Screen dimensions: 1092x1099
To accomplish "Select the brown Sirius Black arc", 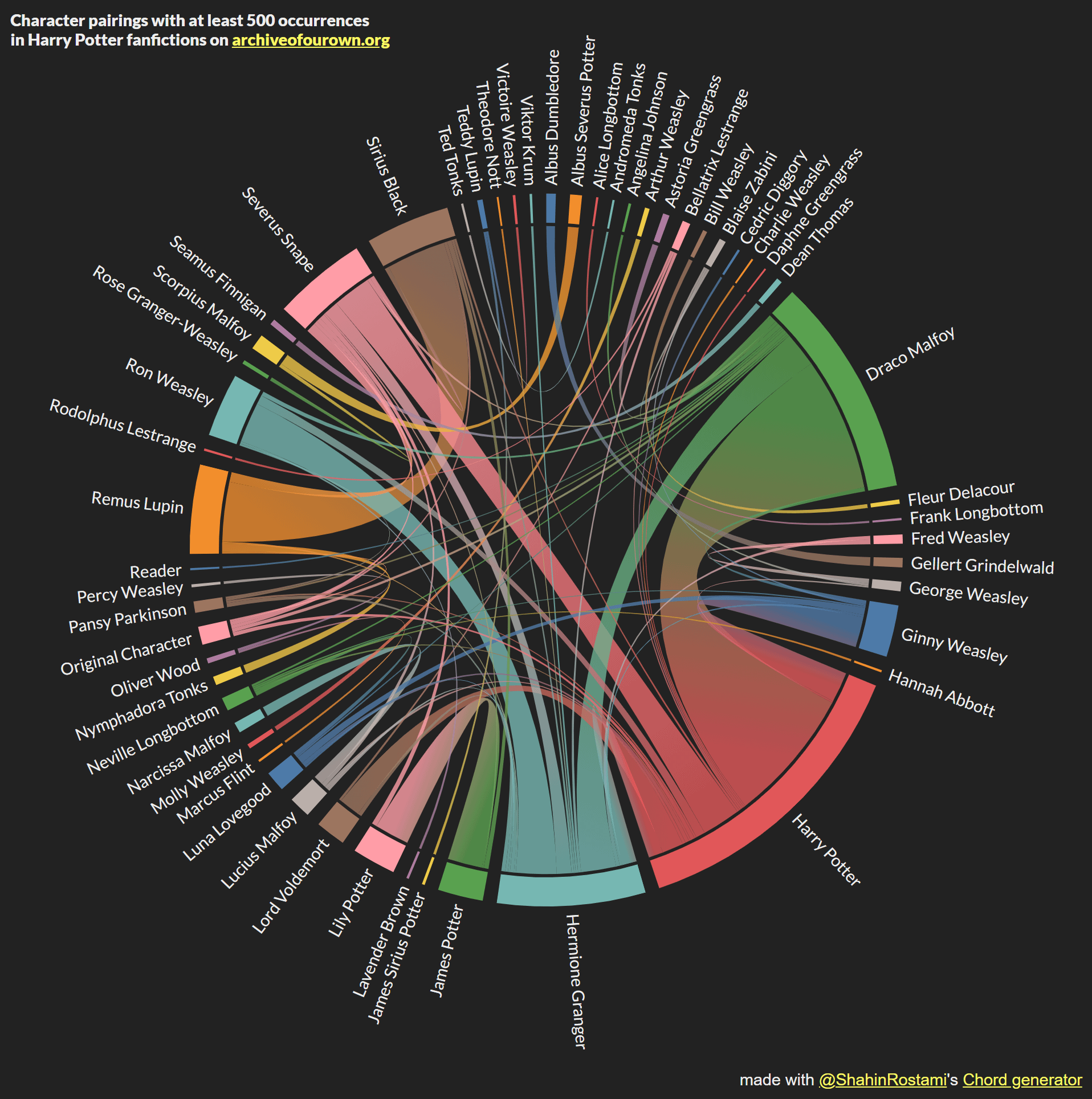I will tap(413, 235).
